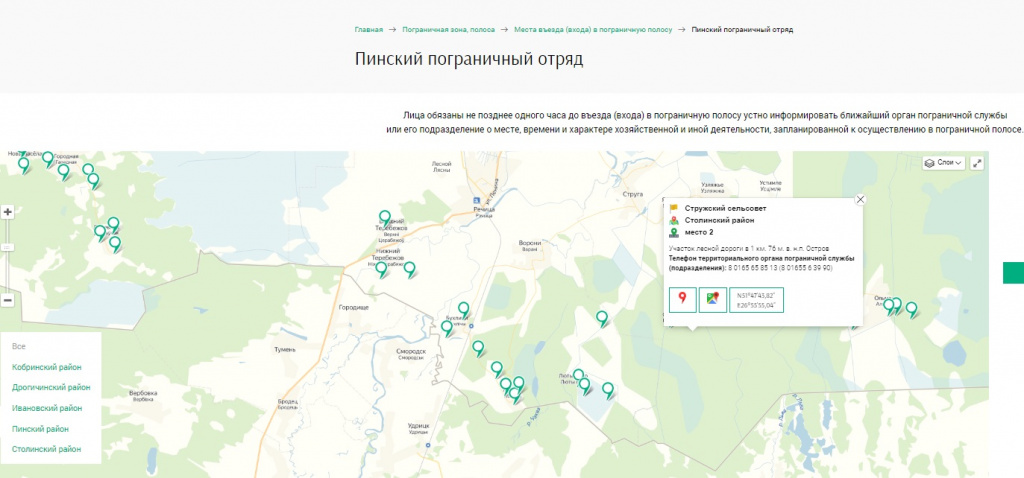The height and width of the screenshot is (478, 1024).
Task: Click the Столинский район line in popup
Action: (720, 220)
